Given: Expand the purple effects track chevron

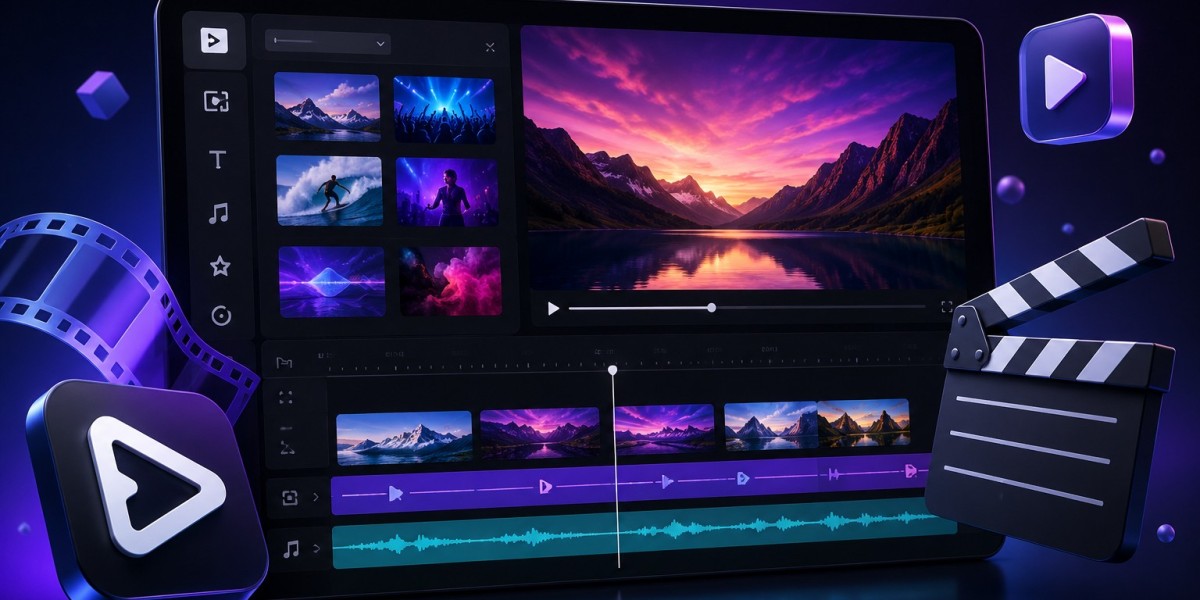Looking at the screenshot, I should (316, 497).
